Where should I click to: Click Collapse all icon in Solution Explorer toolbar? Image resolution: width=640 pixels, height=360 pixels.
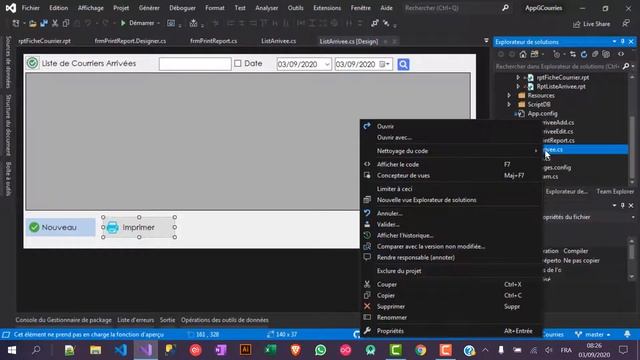595,54
